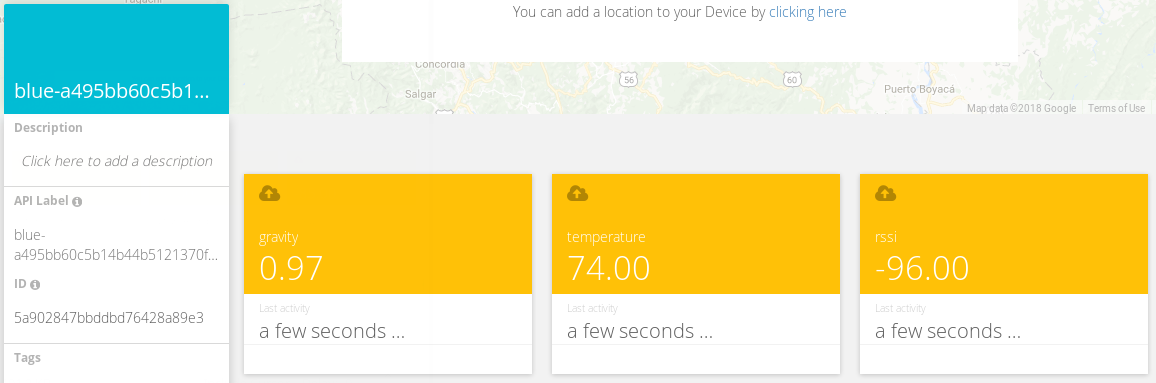This screenshot has height=383, width=1156.
Task: Open the rssi variable card
Action: click(1004, 274)
